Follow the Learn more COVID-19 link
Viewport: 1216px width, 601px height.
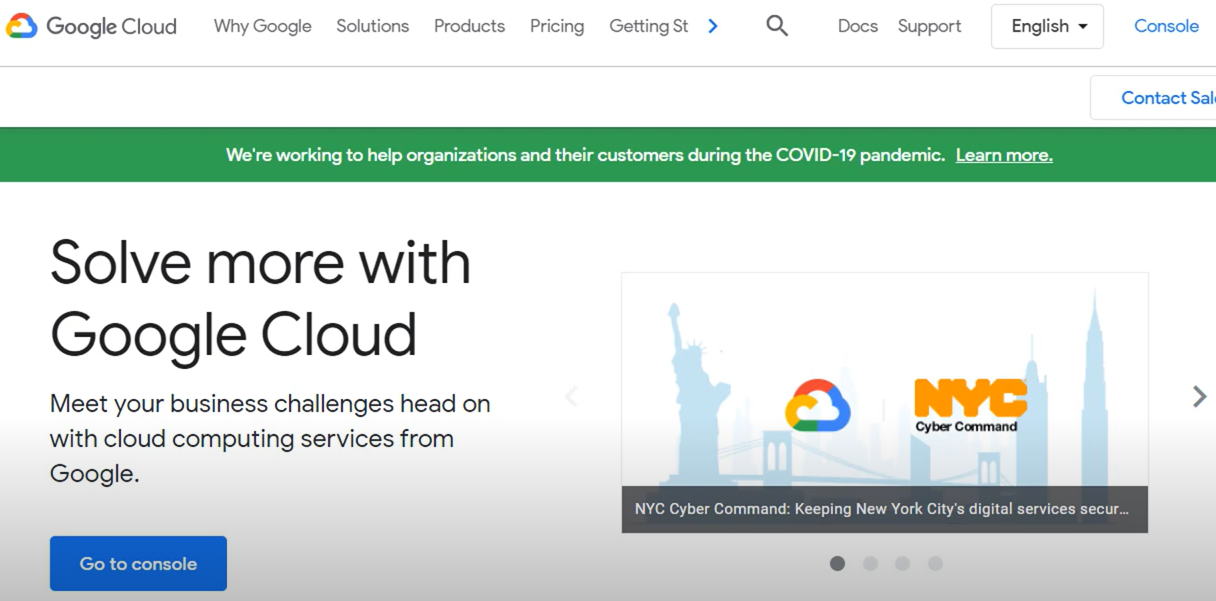pyautogui.click(x=1004, y=155)
